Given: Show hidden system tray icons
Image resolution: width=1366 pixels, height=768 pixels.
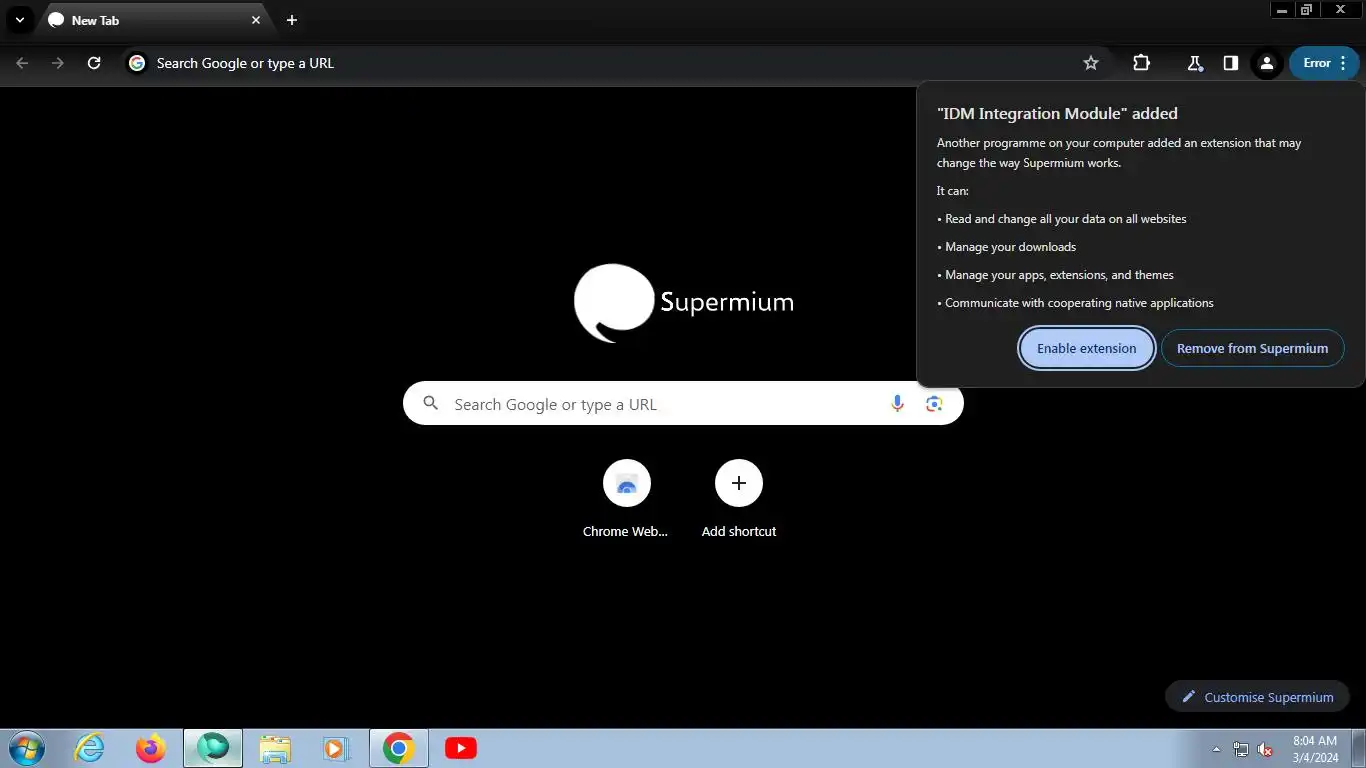Looking at the screenshot, I should [x=1216, y=749].
